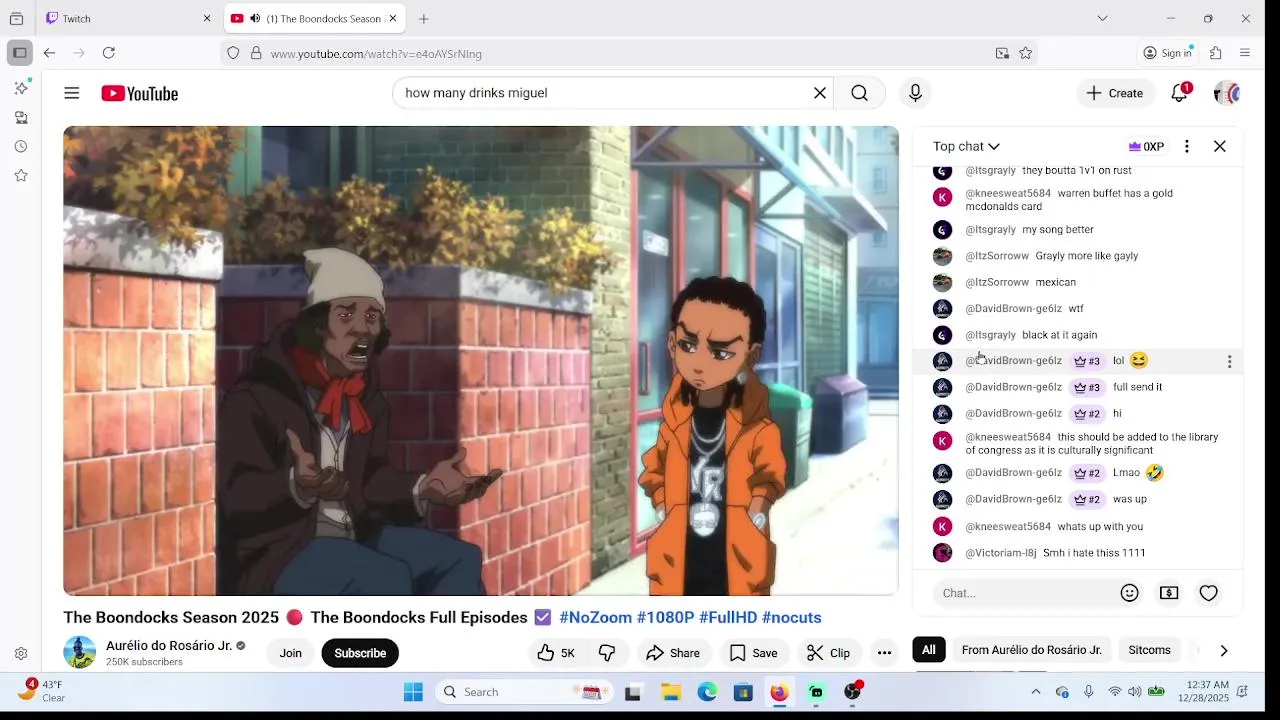
Task: Open Super Chat dollar icon
Action: [x=1169, y=593]
